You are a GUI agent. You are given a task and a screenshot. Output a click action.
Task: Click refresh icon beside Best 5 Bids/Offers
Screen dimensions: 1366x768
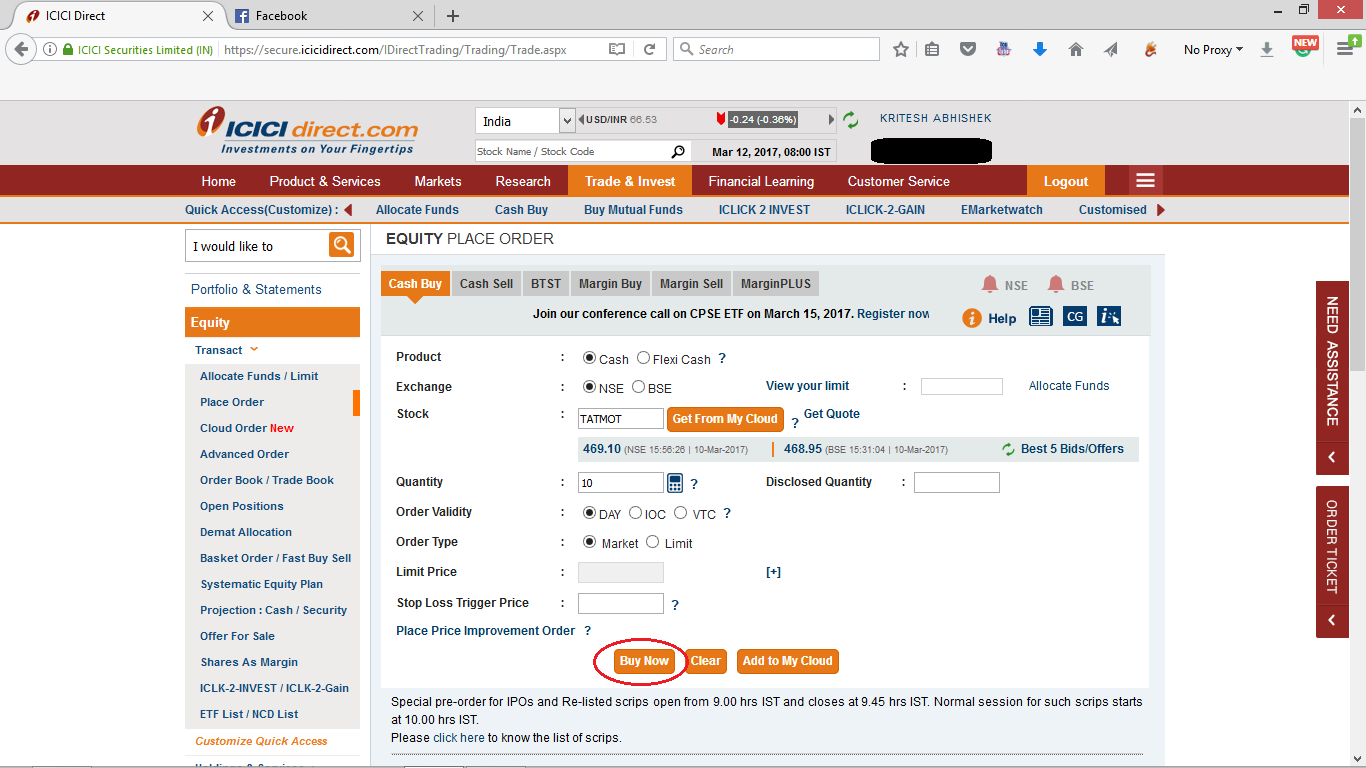pyautogui.click(x=1009, y=449)
